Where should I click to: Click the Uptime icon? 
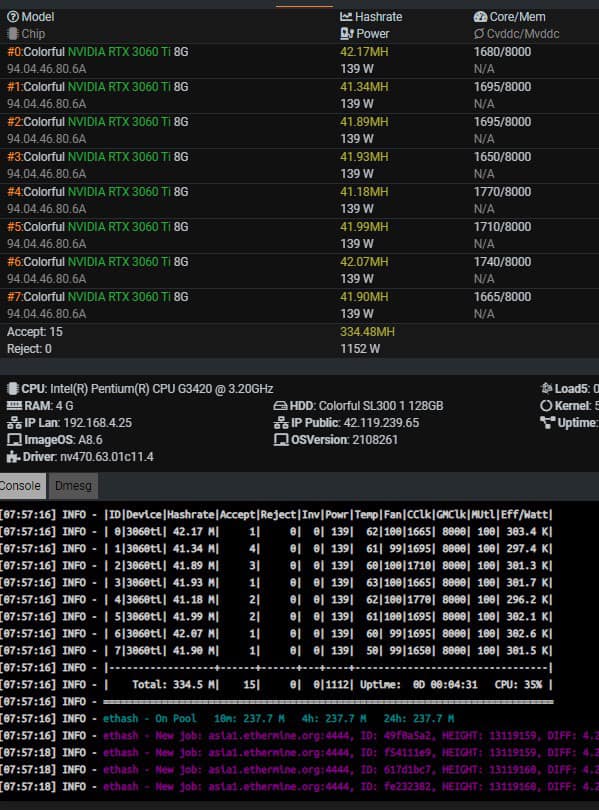(x=547, y=423)
